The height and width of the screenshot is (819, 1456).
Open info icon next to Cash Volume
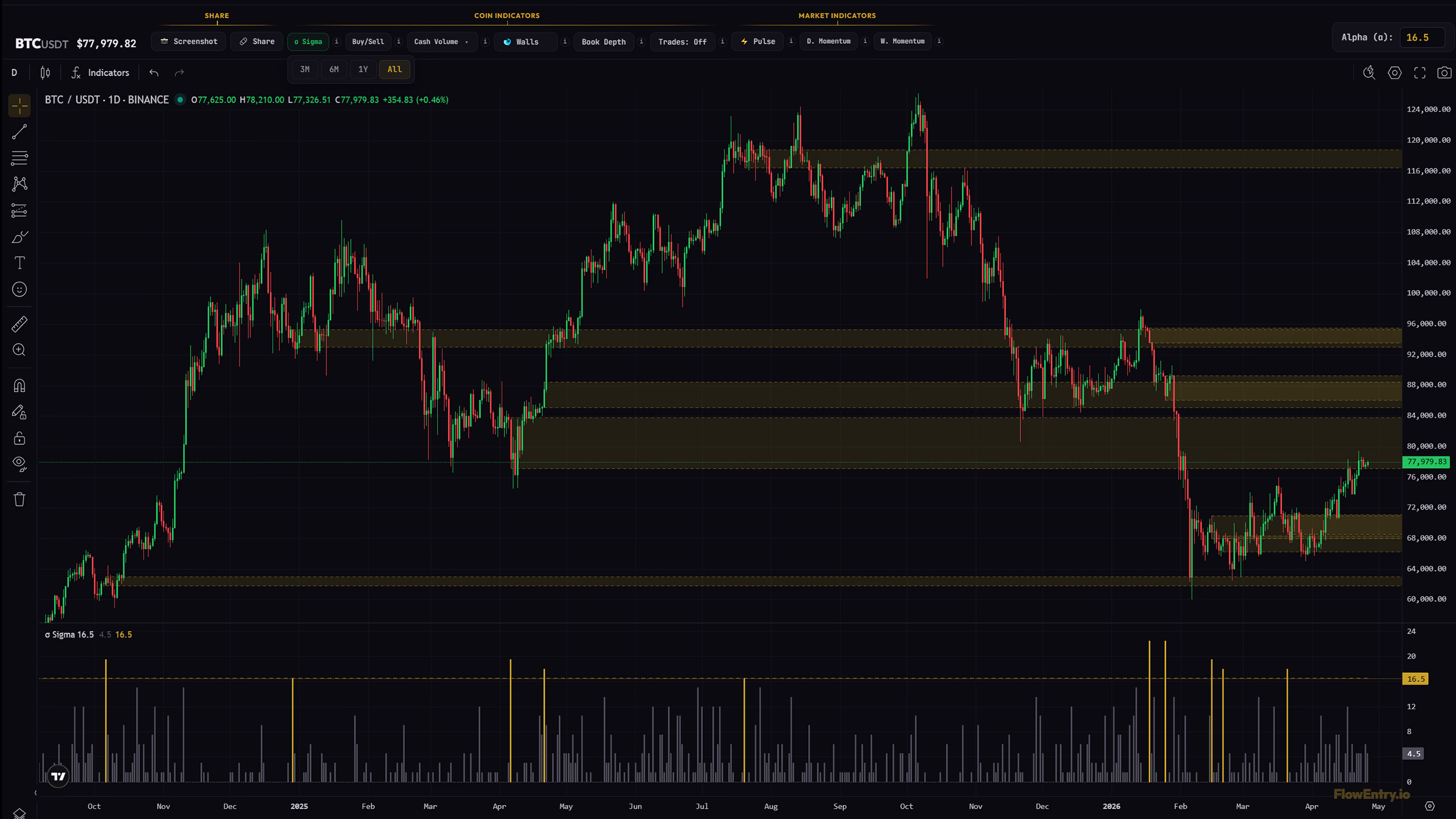coord(485,42)
